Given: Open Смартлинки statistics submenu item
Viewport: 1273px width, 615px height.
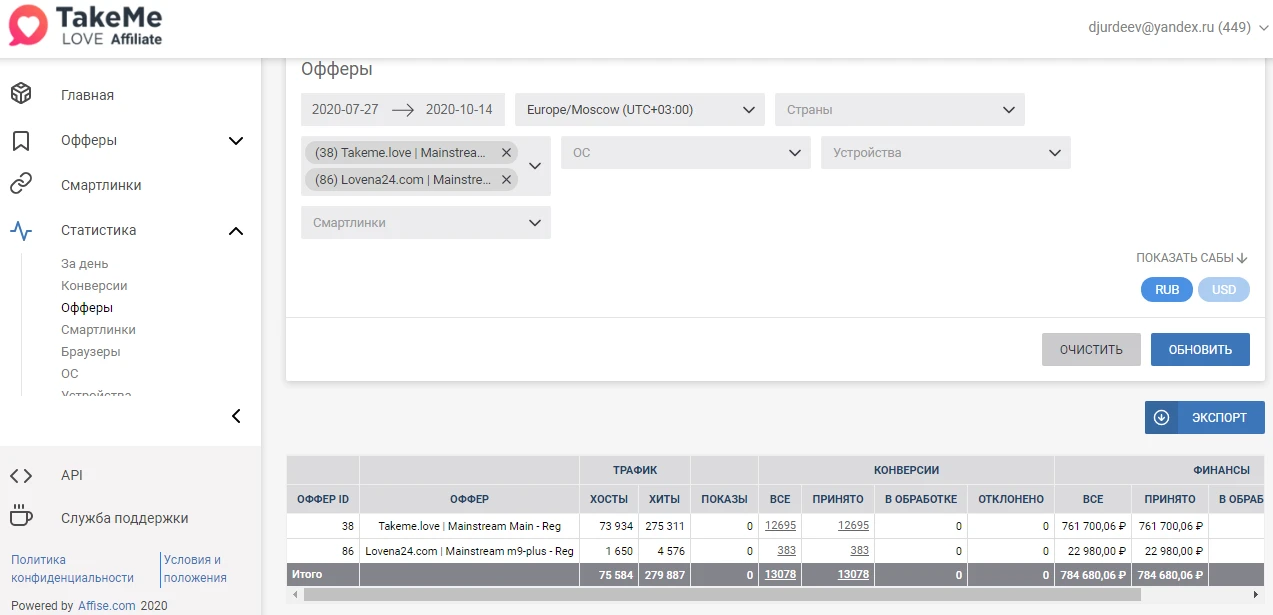Looking at the screenshot, I should pos(98,330).
